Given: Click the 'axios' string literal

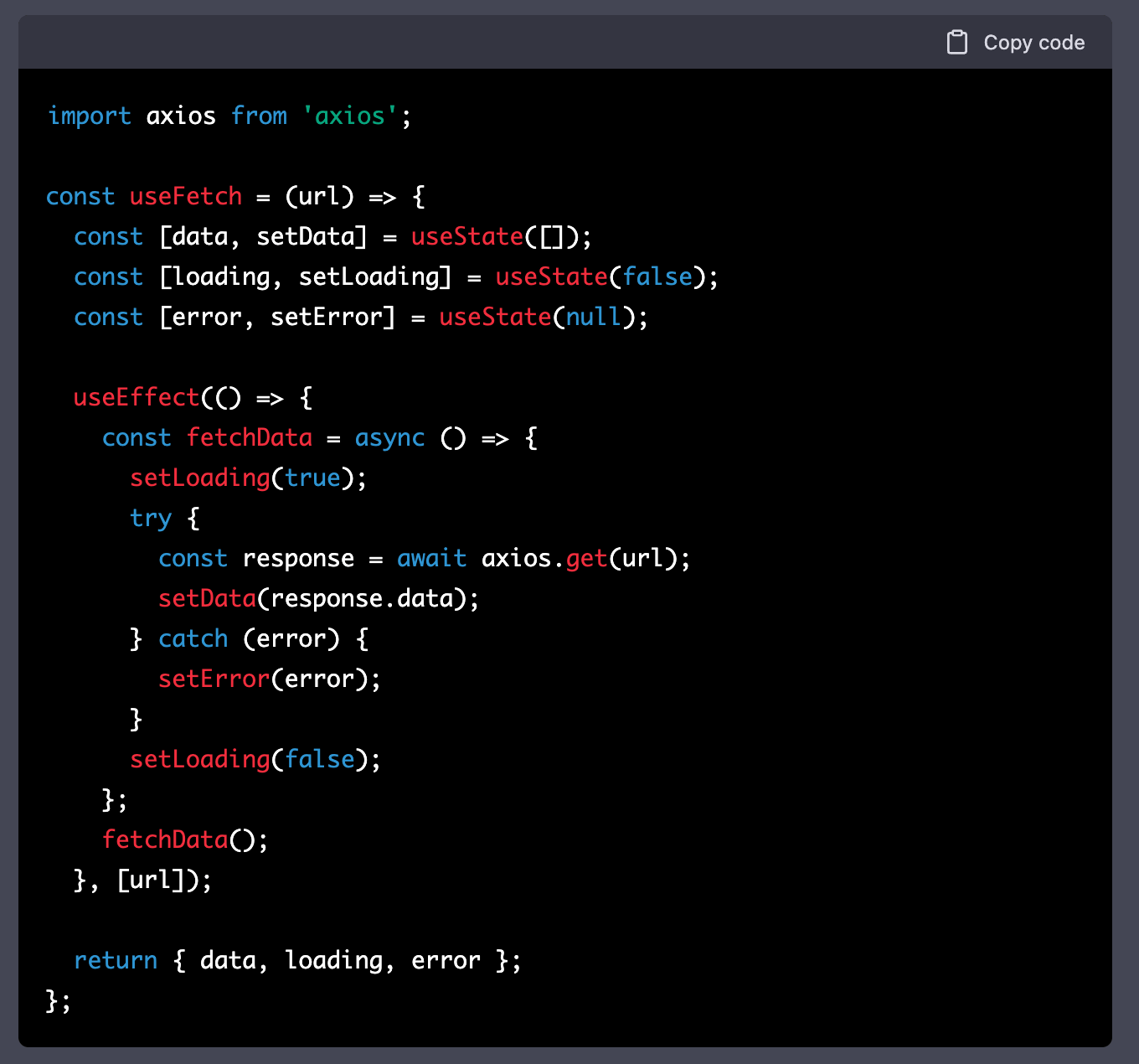Looking at the screenshot, I should pos(350,116).
